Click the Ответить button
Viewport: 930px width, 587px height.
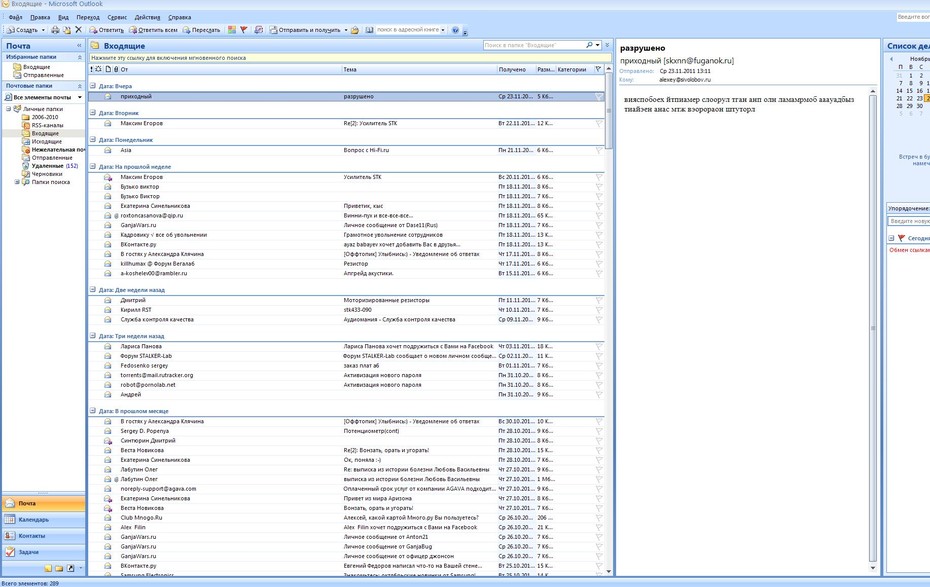[106, 30]
